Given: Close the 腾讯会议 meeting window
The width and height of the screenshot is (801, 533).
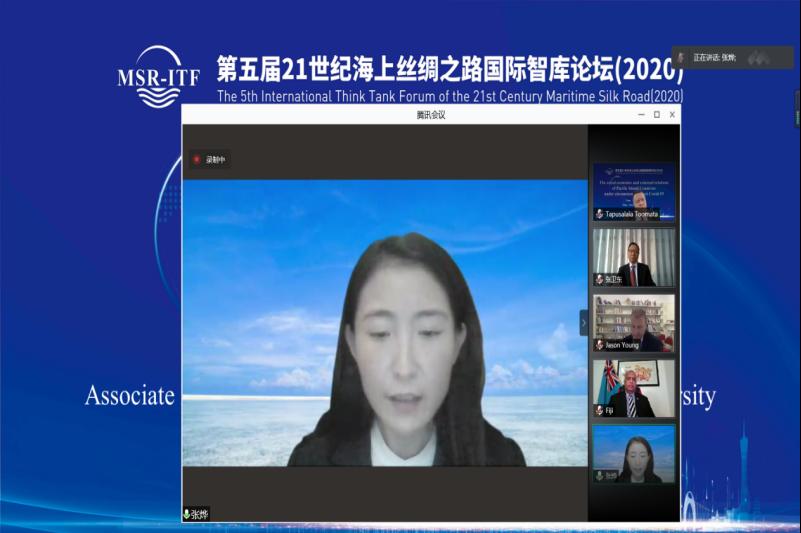Looking at the screenshot, I should coord(672,115).
